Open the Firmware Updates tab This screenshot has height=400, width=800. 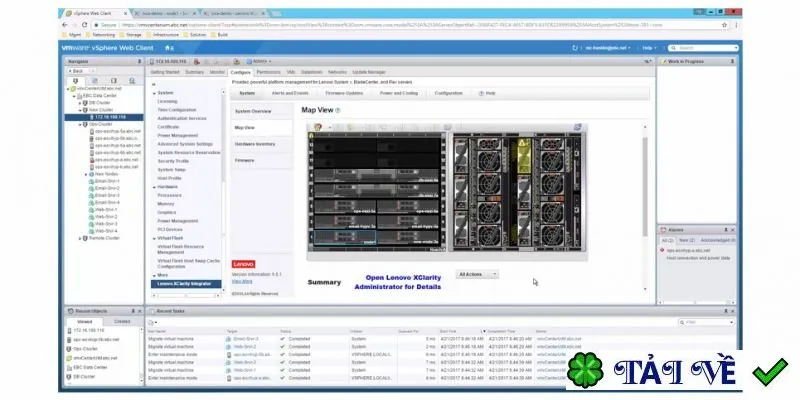(x=344, y=93)
